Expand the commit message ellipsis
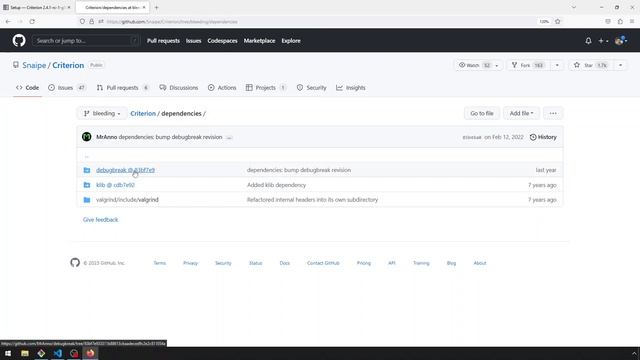Viewport: 640px width, 360px height. 229,138
